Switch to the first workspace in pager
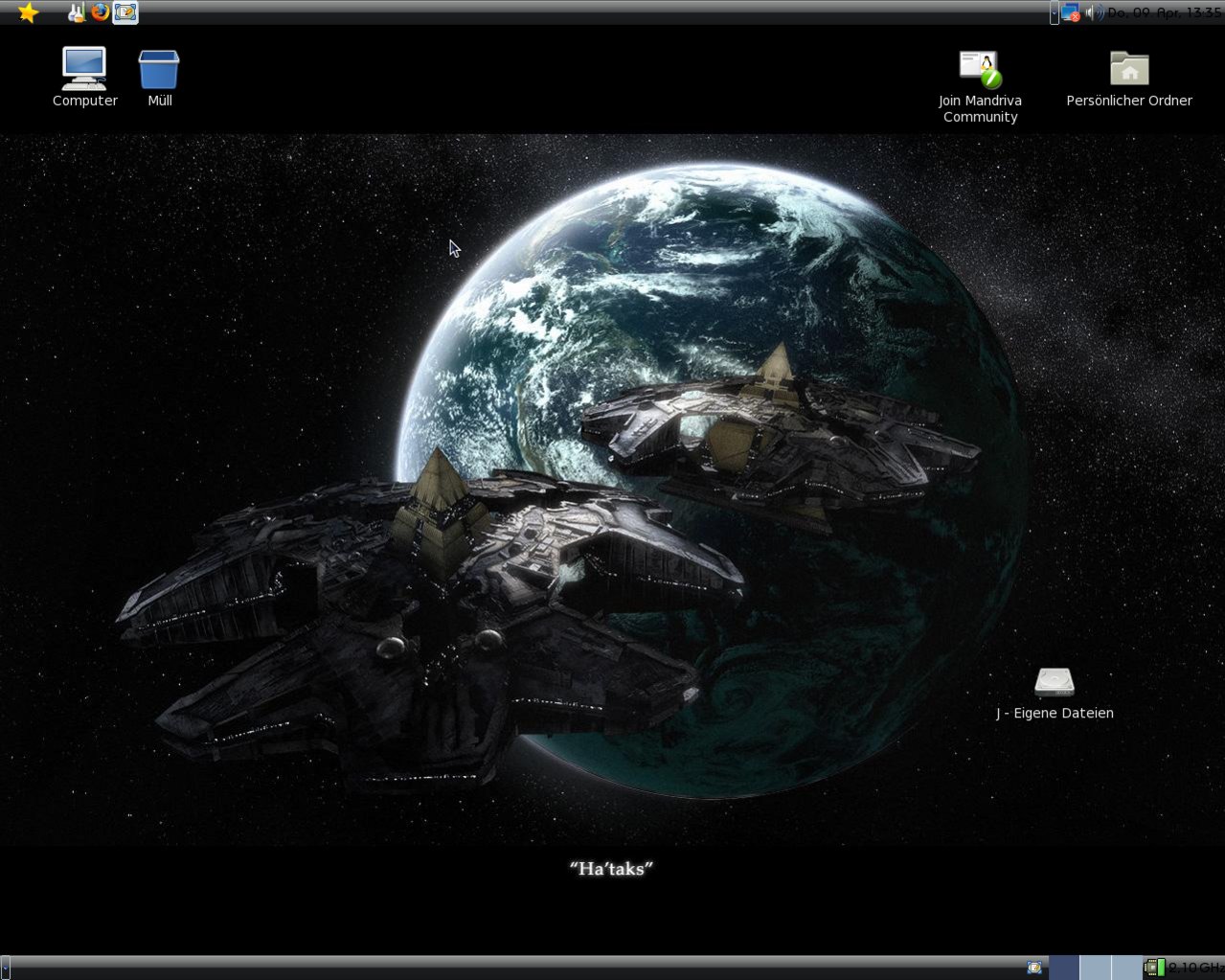The width and height of the screenshot is (1225, 980). [1064, 968]
